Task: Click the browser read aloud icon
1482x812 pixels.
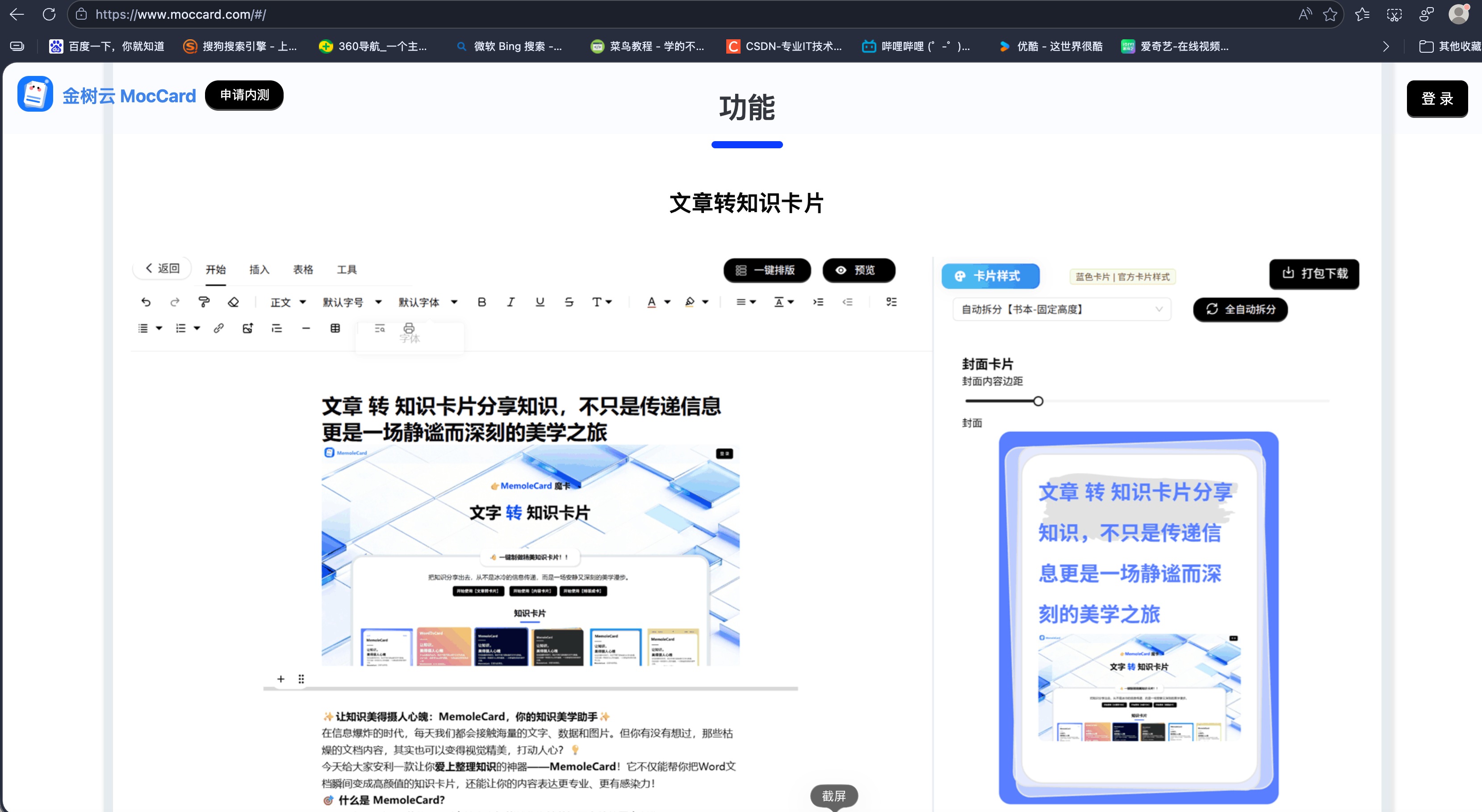Action: point(1305,14)
